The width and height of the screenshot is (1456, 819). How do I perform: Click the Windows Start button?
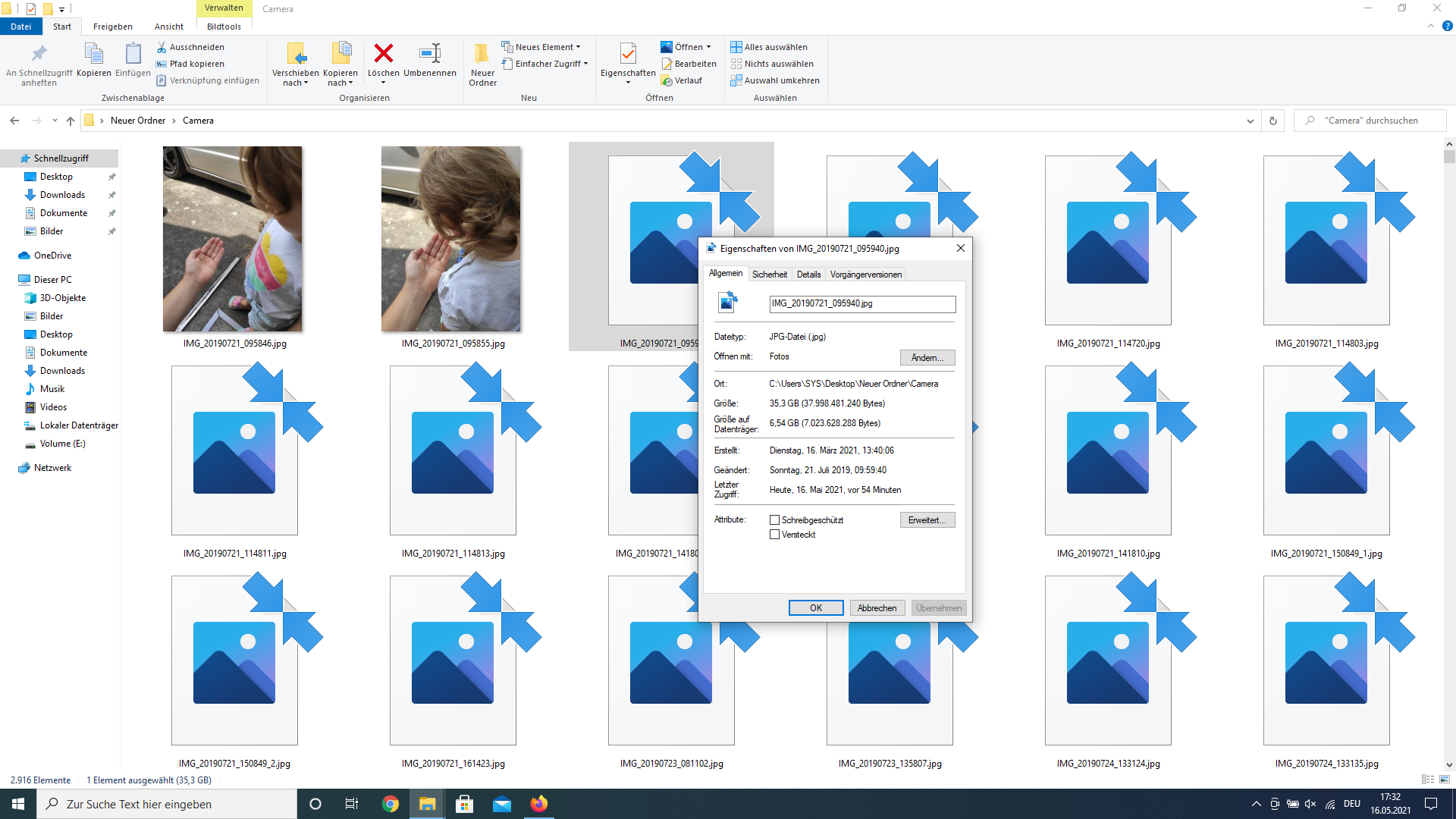[18, 804]
